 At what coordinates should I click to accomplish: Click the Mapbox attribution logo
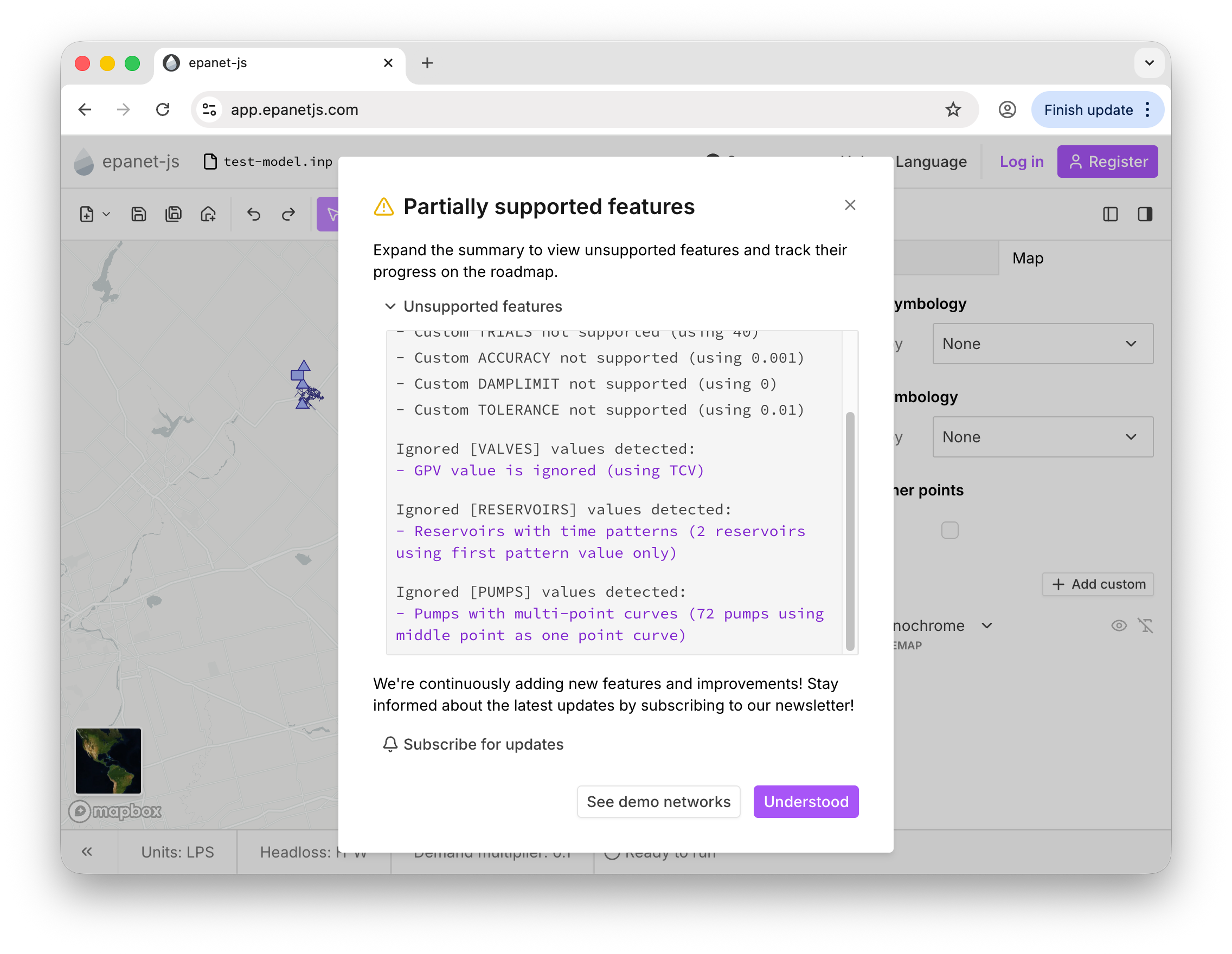(x=114, y=811)
